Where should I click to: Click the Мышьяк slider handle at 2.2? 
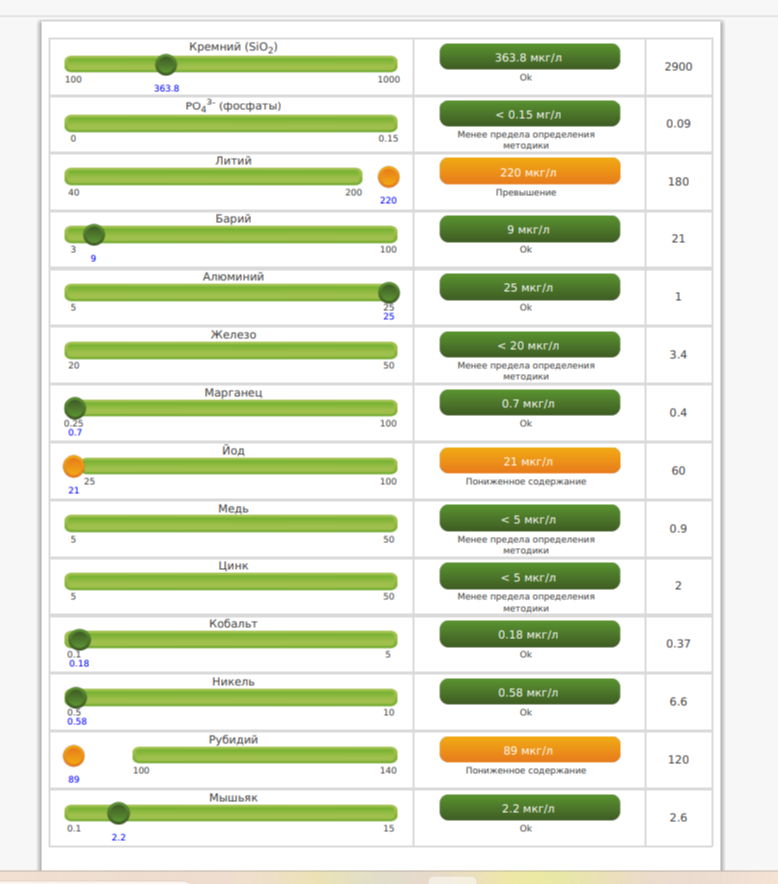pyautogui.click(x=118, y=813)
